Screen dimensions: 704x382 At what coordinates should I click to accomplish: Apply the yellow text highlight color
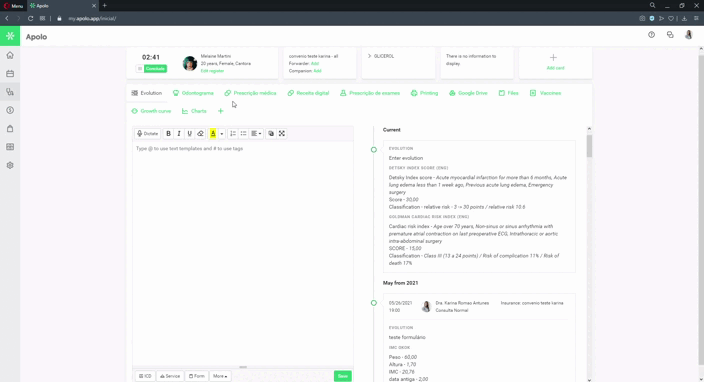[x=213, y=133]
